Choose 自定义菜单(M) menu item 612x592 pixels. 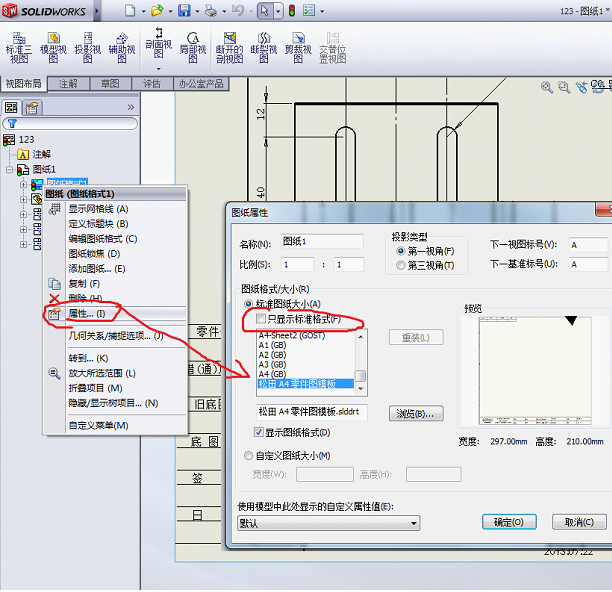click(116, 425)
